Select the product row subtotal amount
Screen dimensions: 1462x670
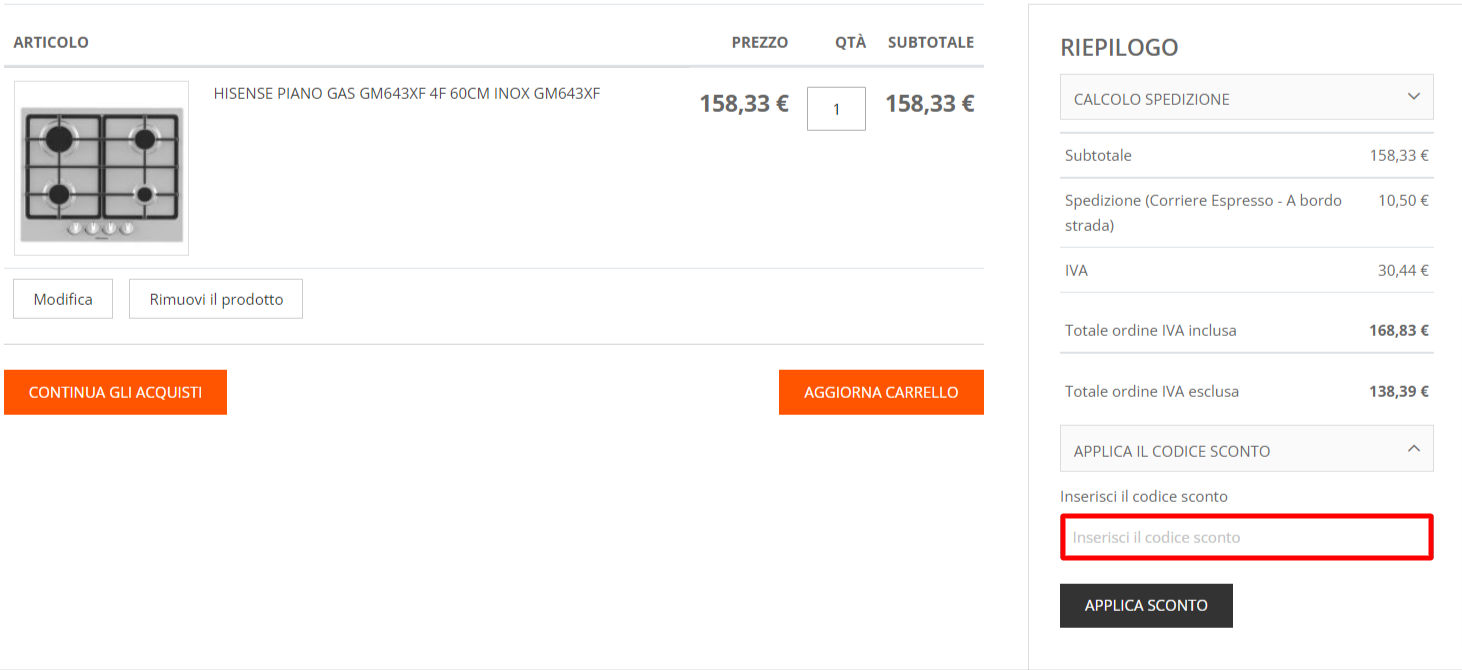click(929, 104)
